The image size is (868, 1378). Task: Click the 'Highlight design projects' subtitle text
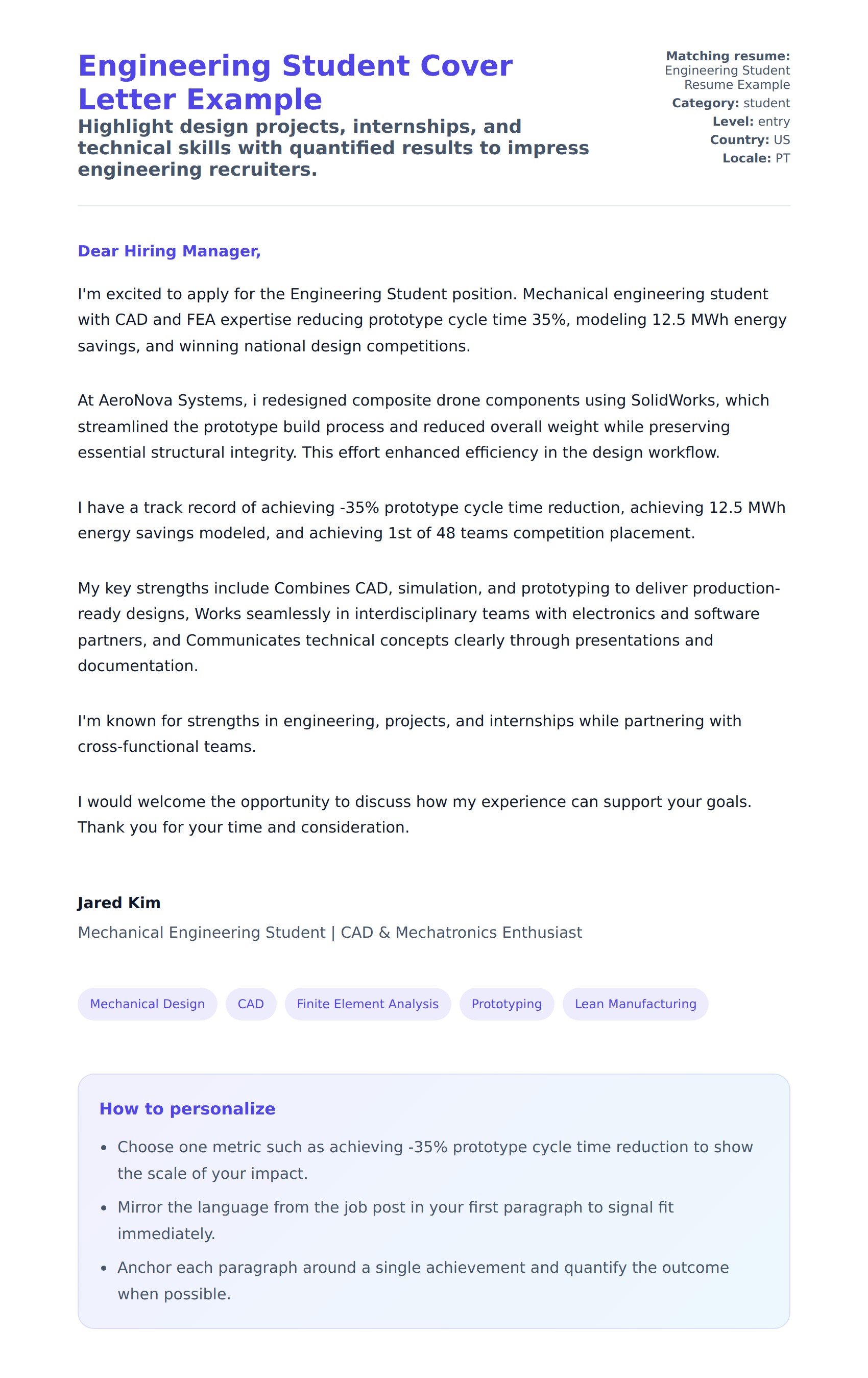coord(333,148)
